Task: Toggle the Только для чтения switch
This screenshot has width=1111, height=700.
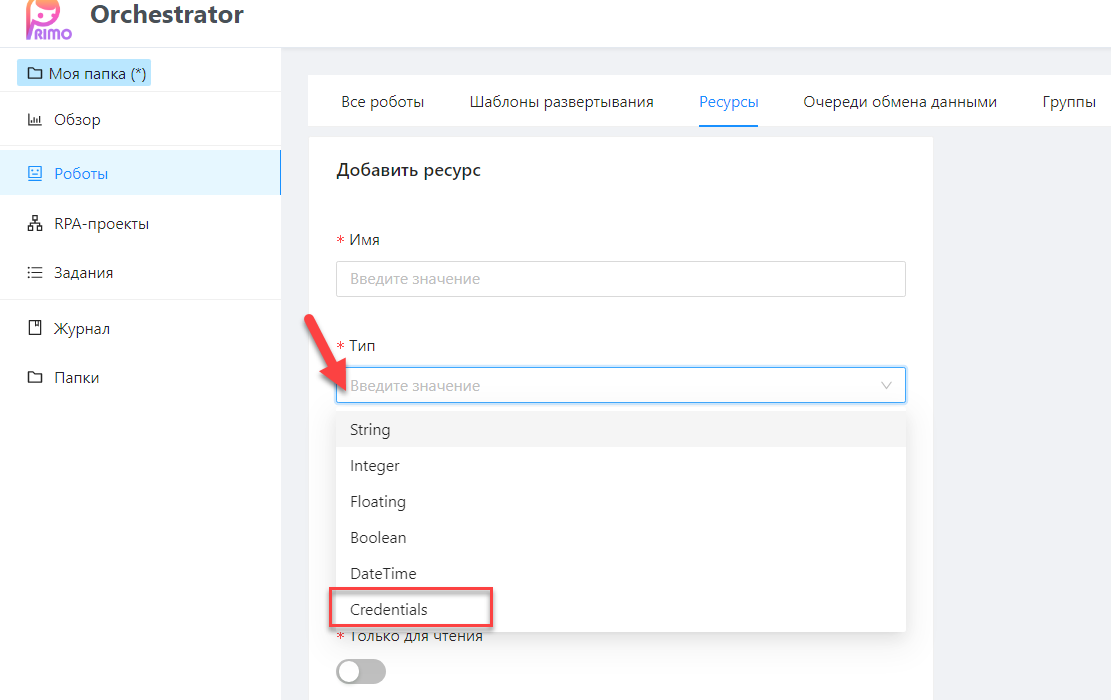Action: [361, 672]
